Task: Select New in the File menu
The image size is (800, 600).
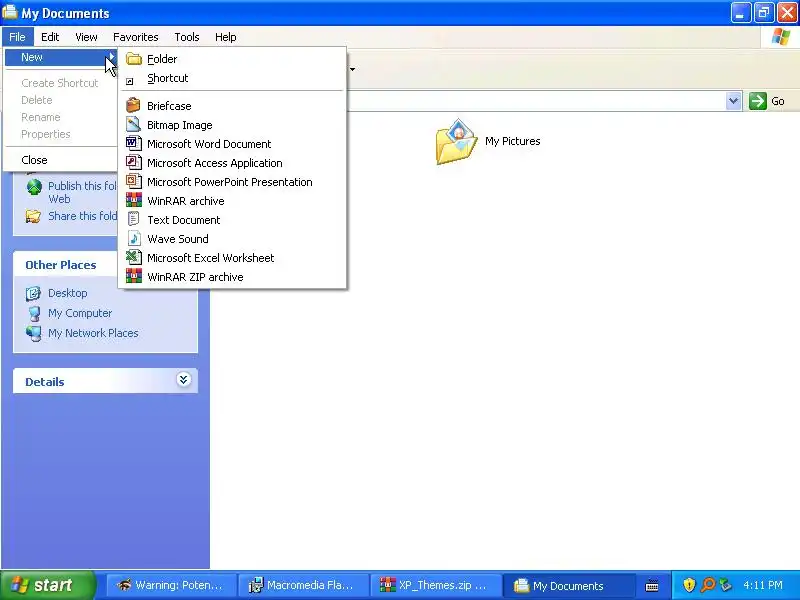Action: pyautogui.click(x=61, y=57)
